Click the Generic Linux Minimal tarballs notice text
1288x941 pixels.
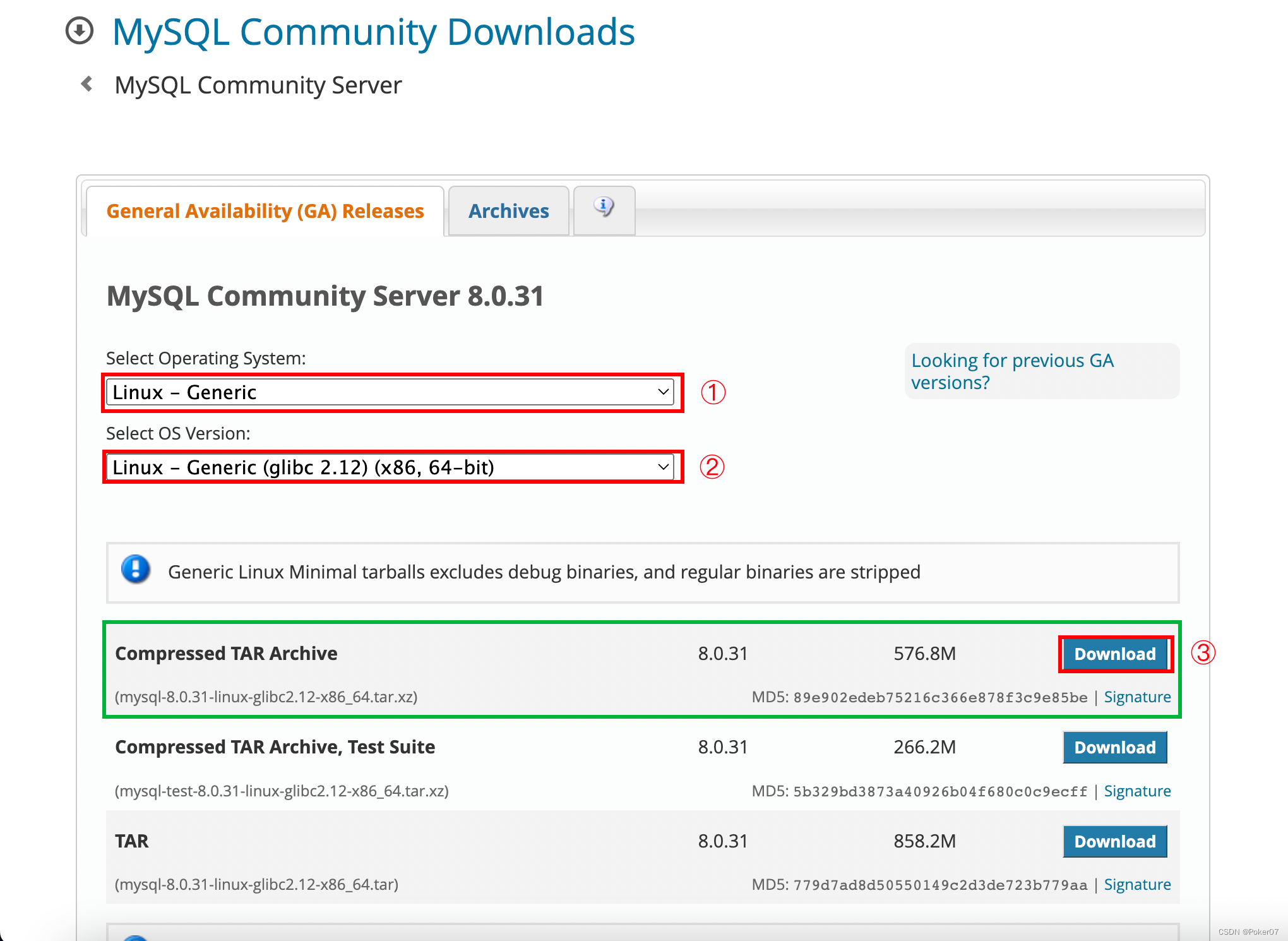pyautogui.click(x=544, y=572)
